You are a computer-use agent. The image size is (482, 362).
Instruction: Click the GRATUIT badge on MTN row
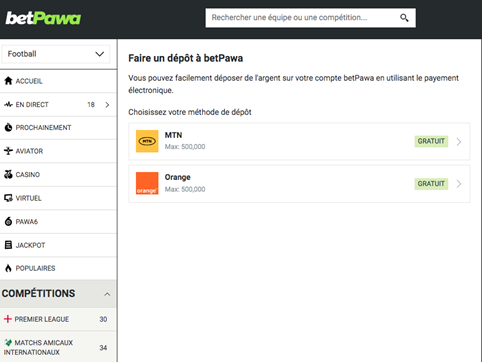(431, 141)
